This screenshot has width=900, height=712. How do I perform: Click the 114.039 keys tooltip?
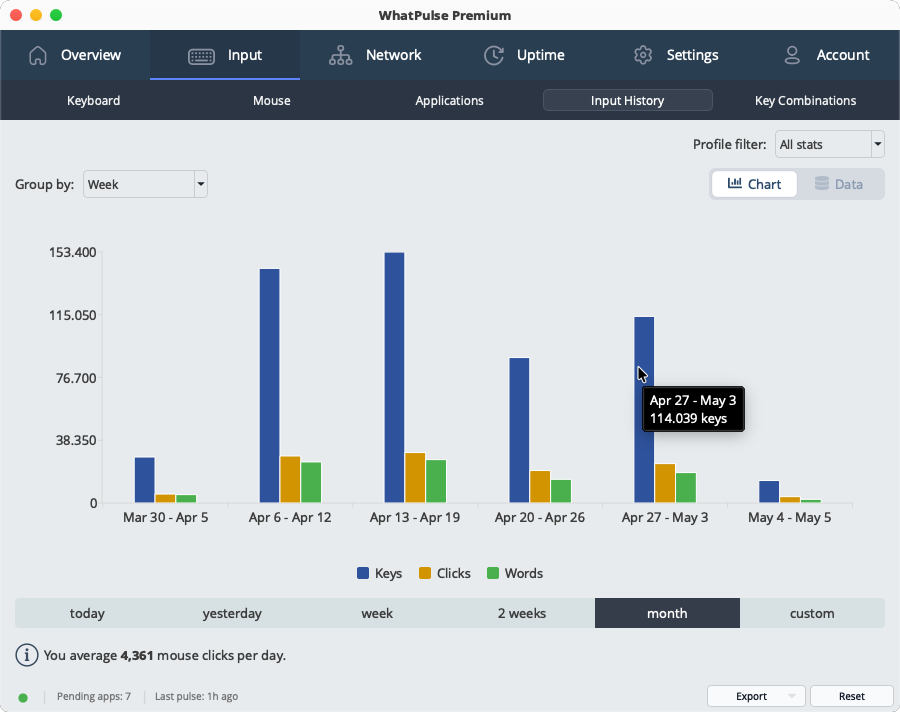click(693, 409)
